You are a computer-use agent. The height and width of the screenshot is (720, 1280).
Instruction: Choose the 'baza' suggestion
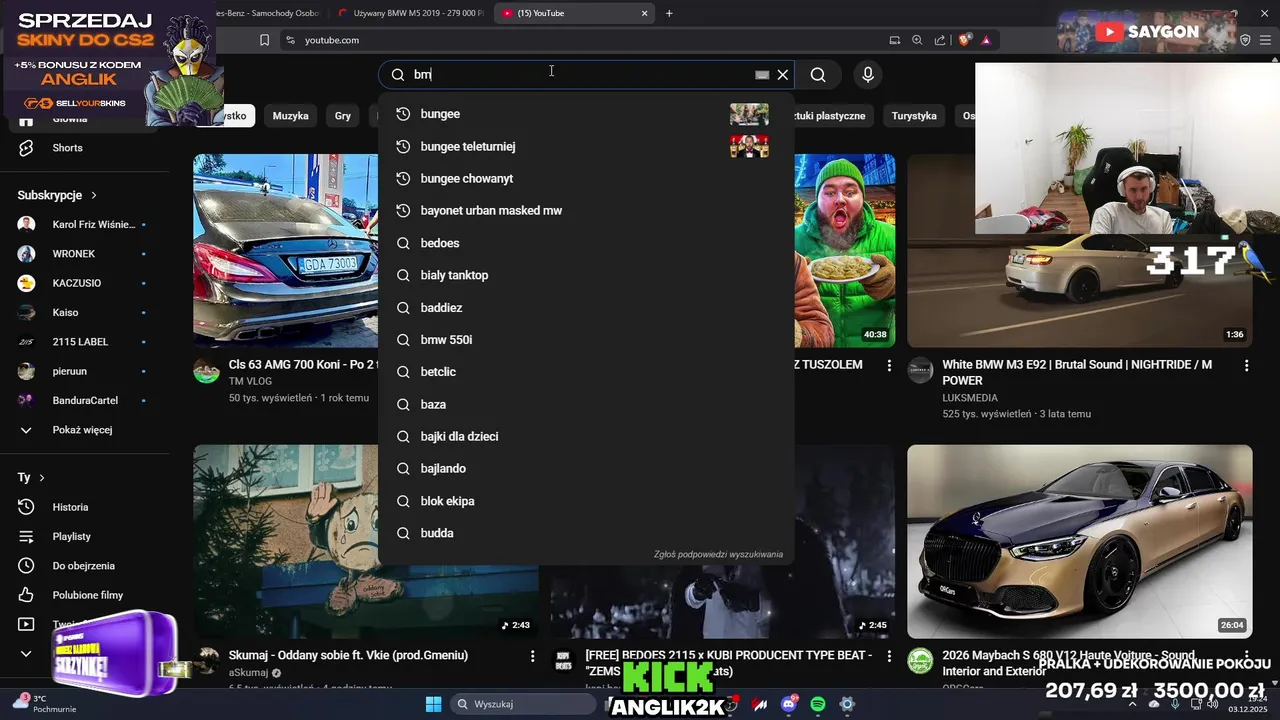coord(586,404)
